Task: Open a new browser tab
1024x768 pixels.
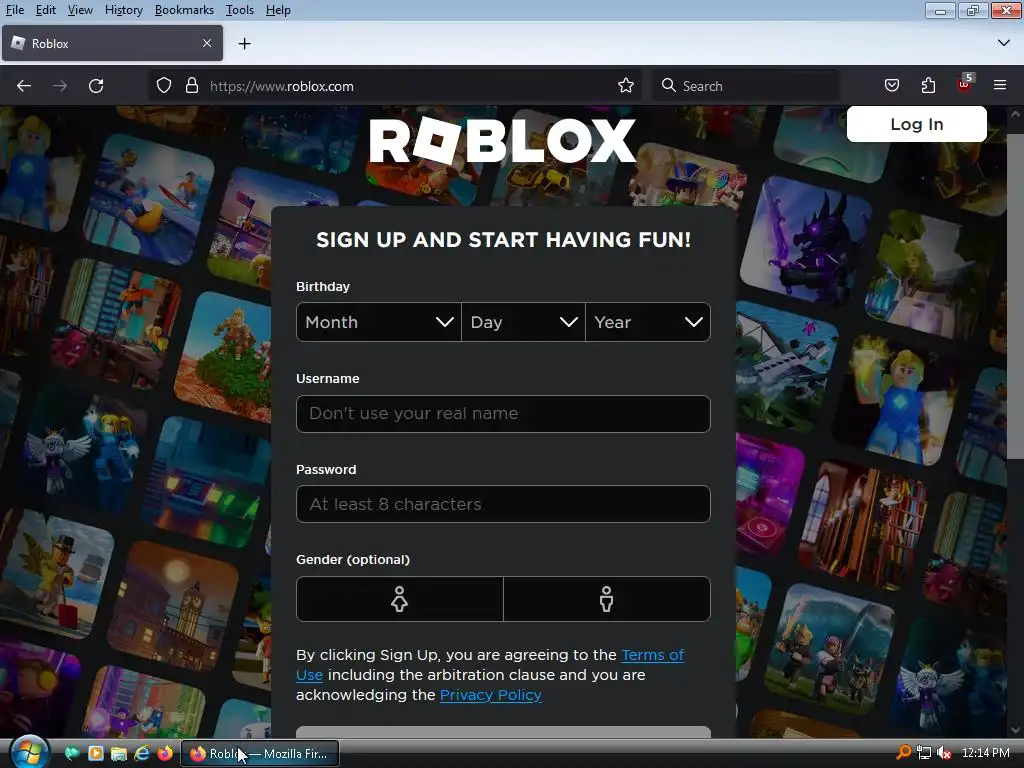Action: pyautogui.click(x=245, y=44)
